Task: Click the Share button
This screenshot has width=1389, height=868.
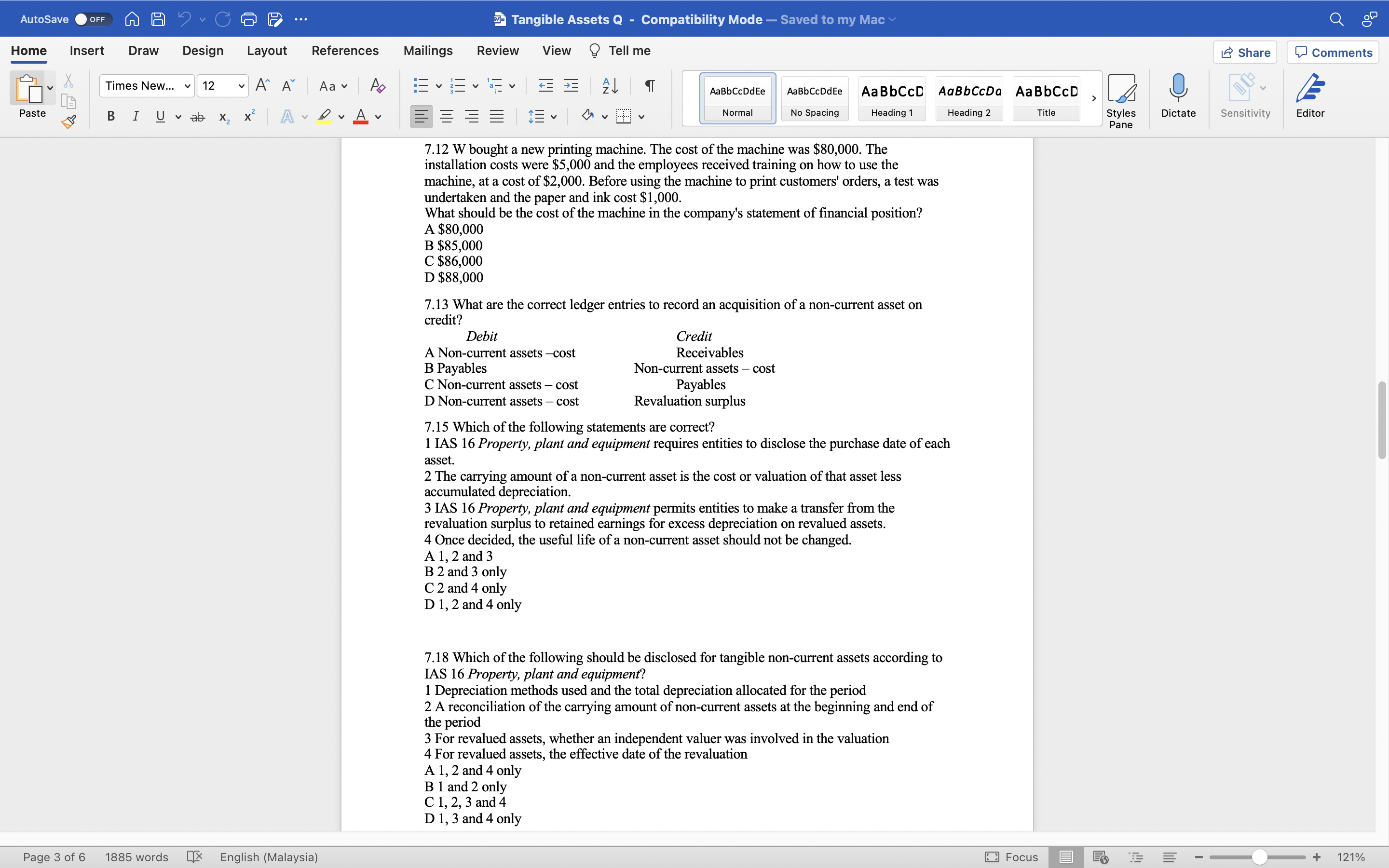Action: (x=1245, y=52)
